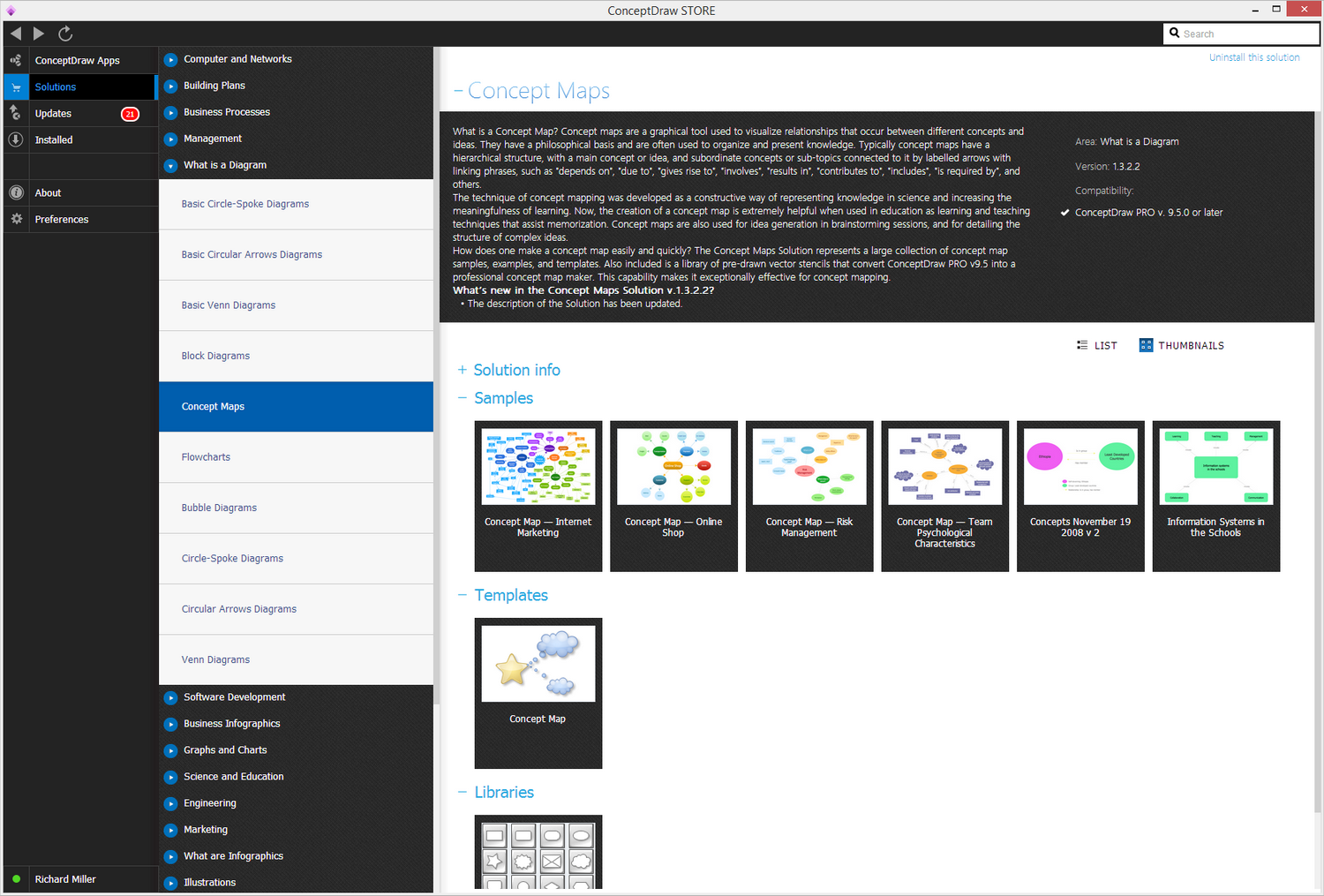The width and height of the screenshot is (1324, 896).
Task: Refresh the store page
Action: (x=65, y=34)
